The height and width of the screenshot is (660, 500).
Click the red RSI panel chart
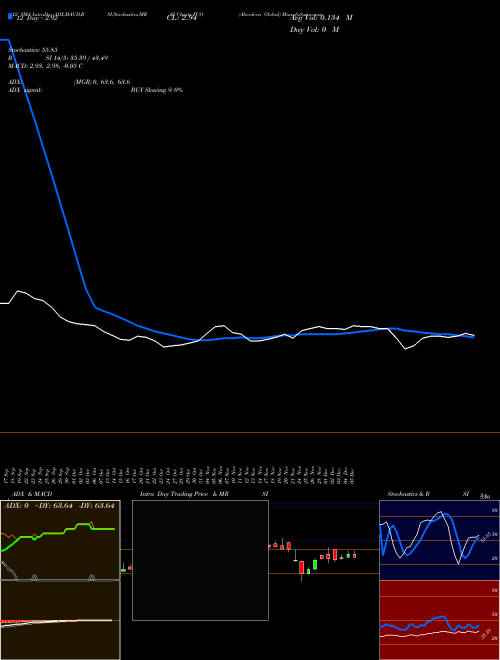tap(439, 620)
